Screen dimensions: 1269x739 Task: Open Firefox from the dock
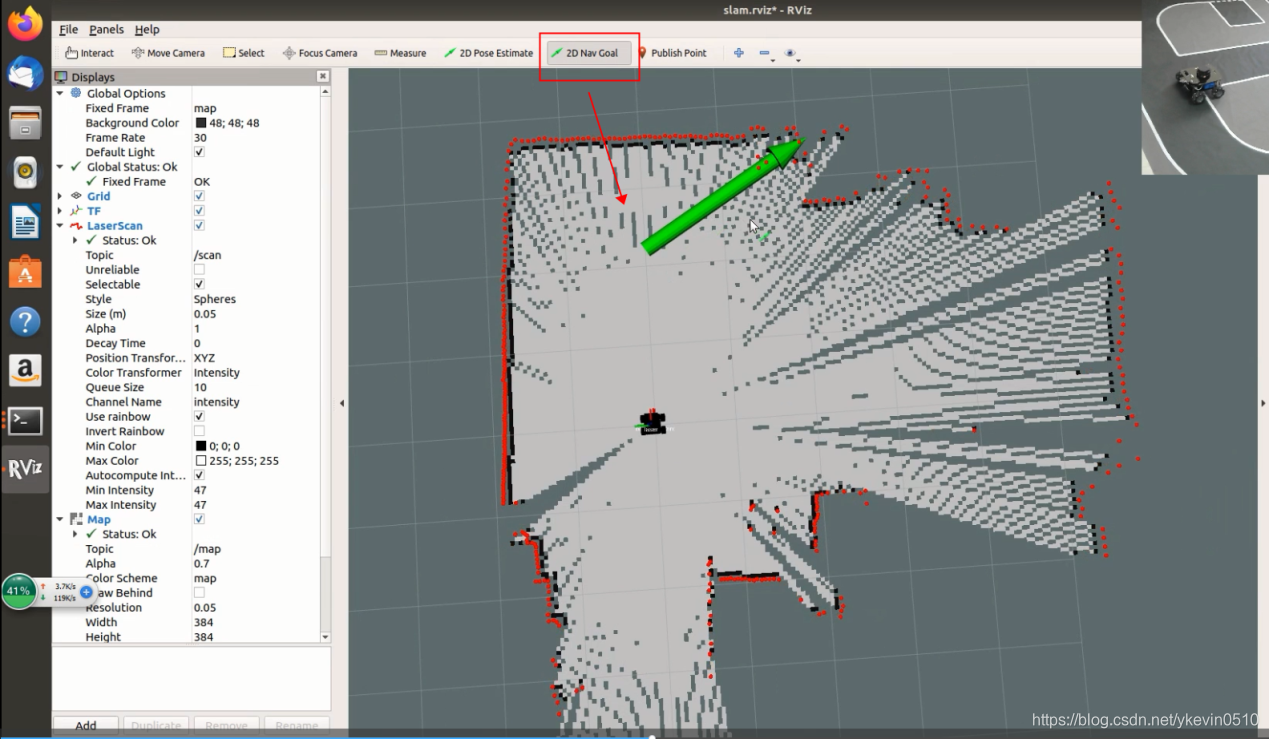click(25, 24)
